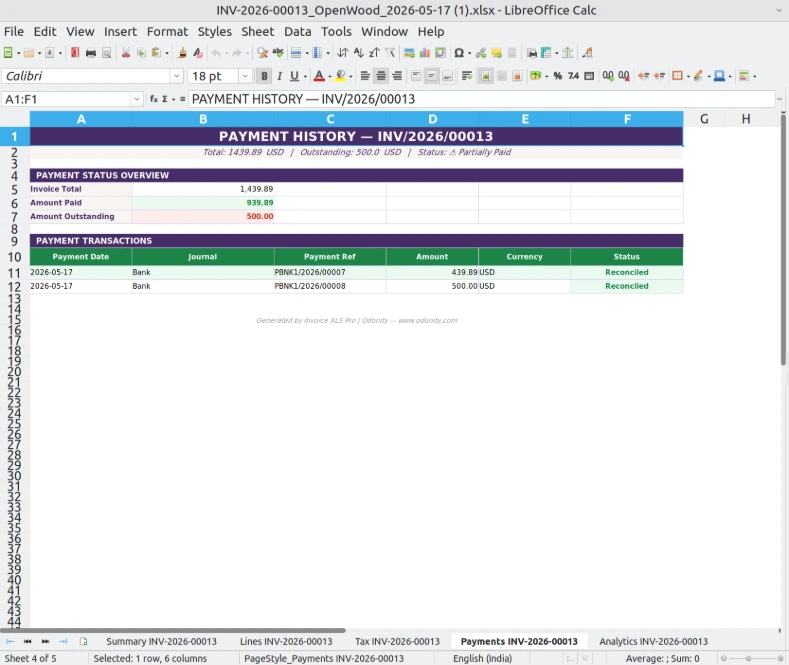Click the Clone Formatting paintbrush icon
The image size is (789, 665).
(182, 53)
